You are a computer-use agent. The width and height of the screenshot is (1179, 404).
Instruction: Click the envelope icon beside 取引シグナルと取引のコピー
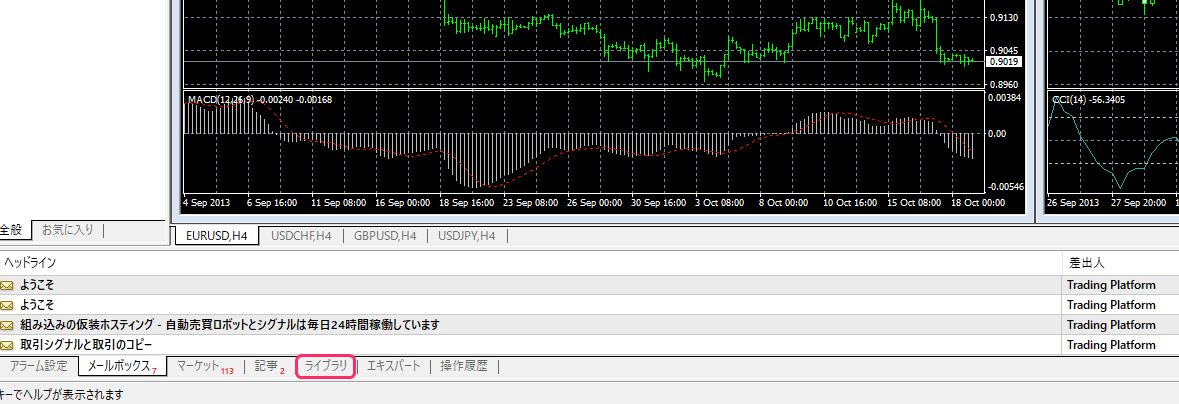click(x=8, y=345)
